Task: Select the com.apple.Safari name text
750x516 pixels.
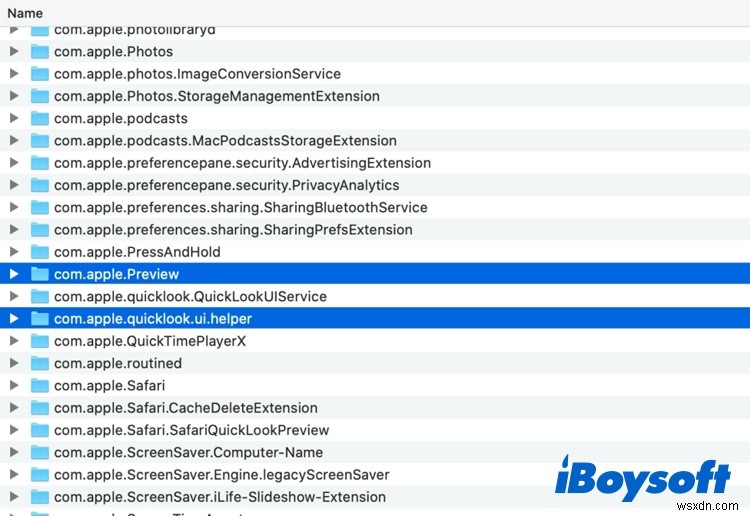Action: point(110,385)
